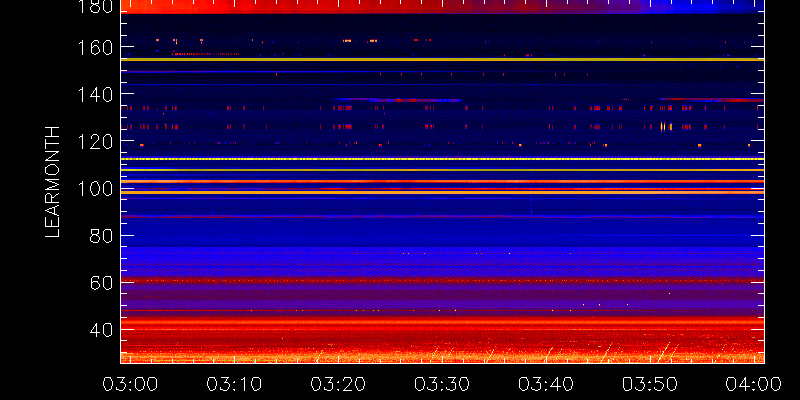Click the 140 frequency axis label
Viewport: 800px width, 400px height.
pyautogui.click(x=95, y=95)
